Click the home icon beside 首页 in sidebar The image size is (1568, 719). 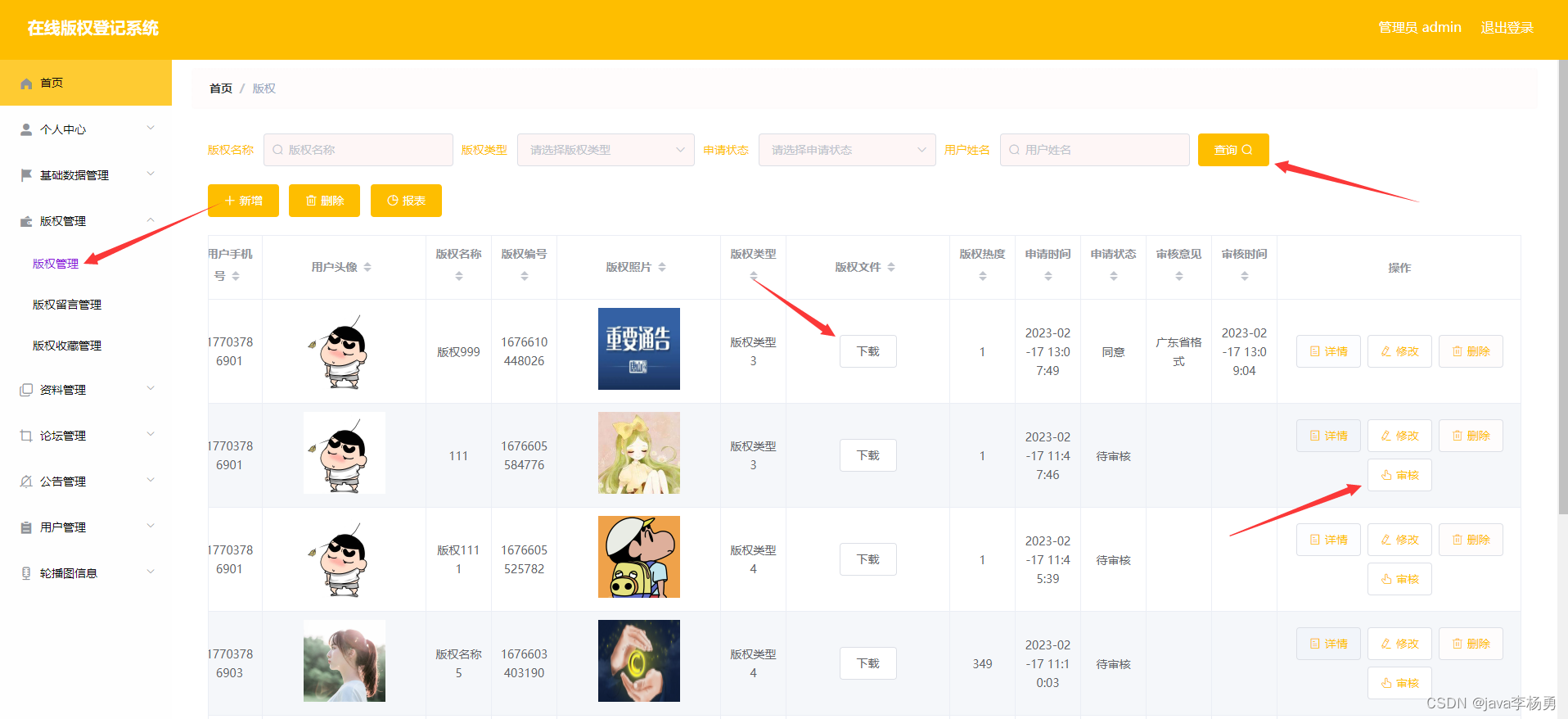26,84
